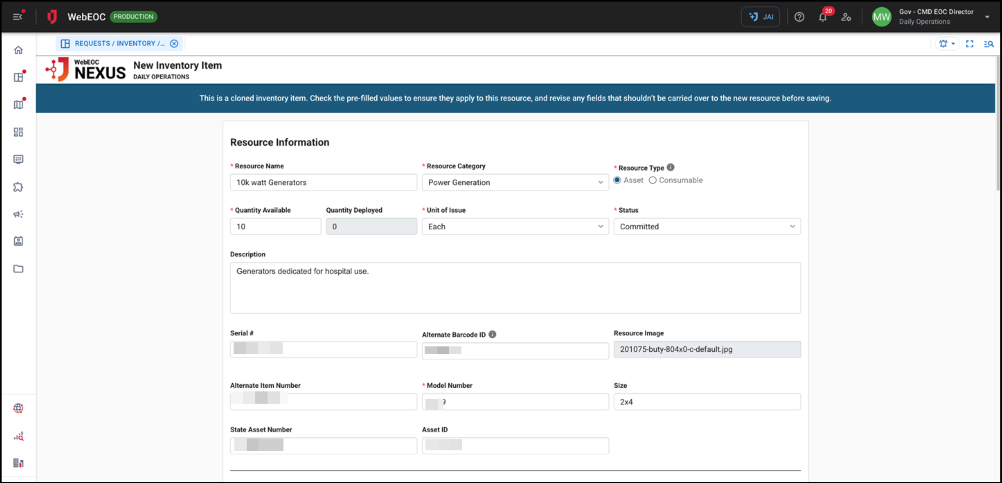This screenshot has height=483, width=1002.
Task: Expand the user profile menu arrow
Action: click(x=987, y=17)
